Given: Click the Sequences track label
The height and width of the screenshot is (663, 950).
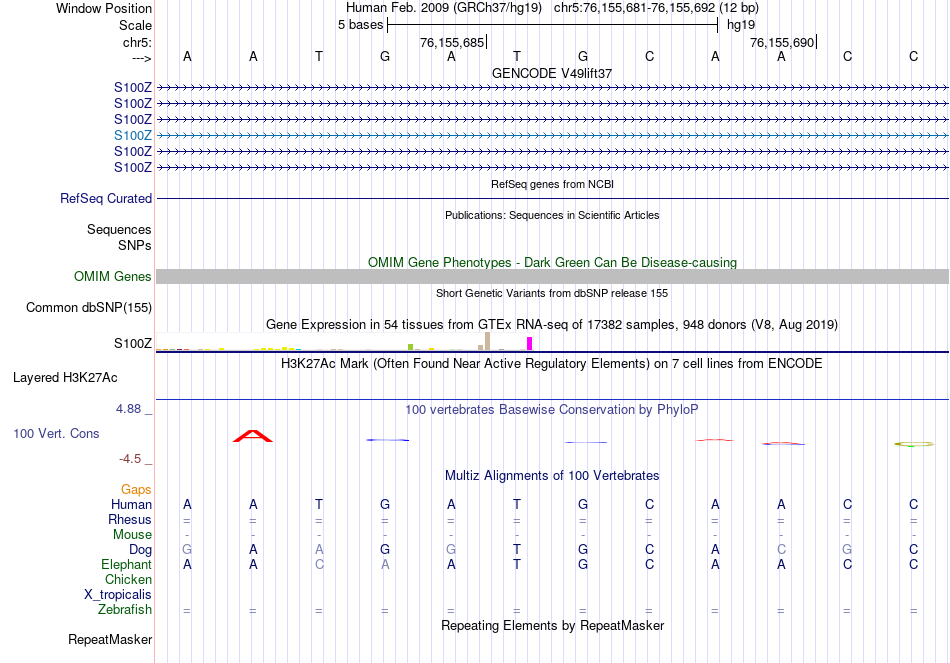Looking at the screenshot, I should pyautogui.click(x=119, y=229).
